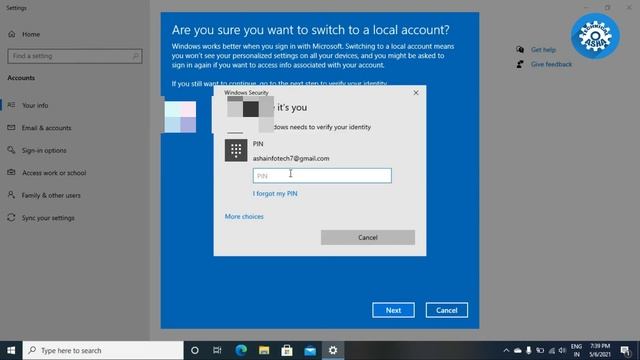Open the volume speaker tray icon

click(x=562, y=350)
